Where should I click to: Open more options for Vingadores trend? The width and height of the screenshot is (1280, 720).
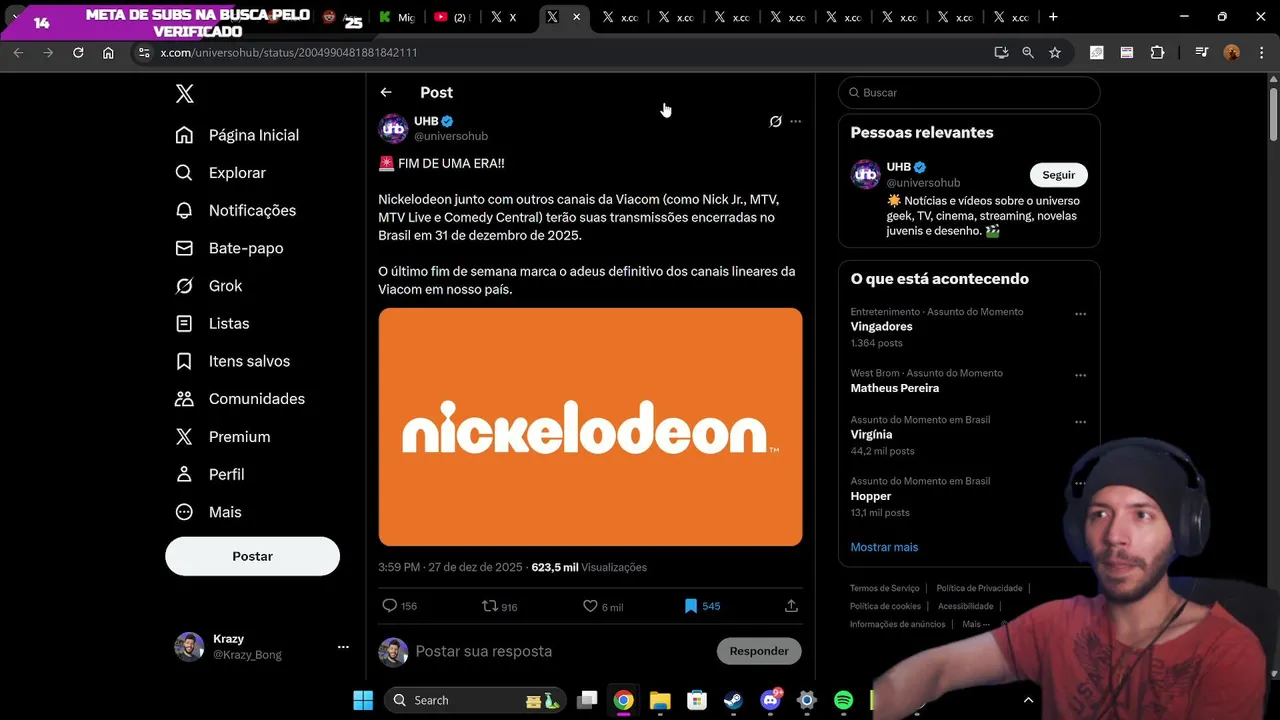pos(1080,314)
